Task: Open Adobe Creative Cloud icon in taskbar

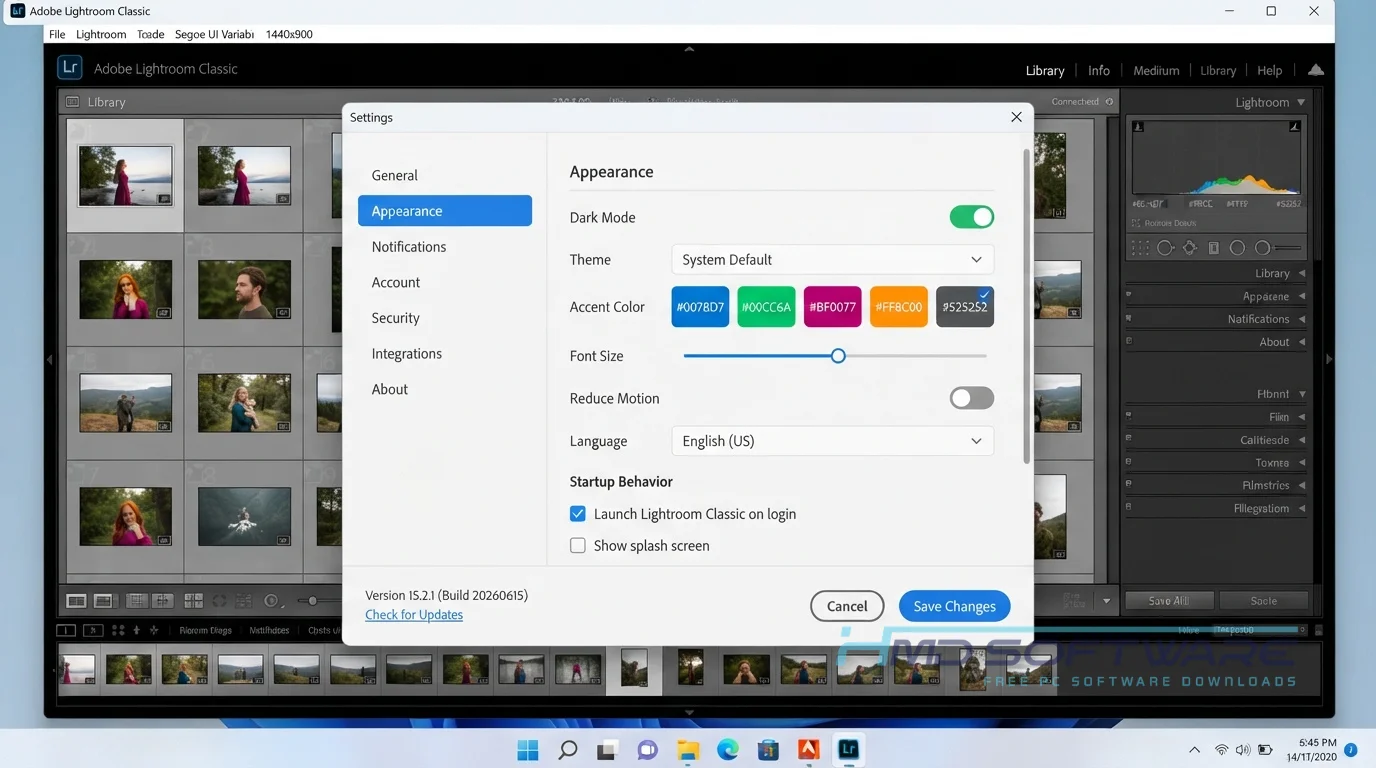Action: (808, 749)
